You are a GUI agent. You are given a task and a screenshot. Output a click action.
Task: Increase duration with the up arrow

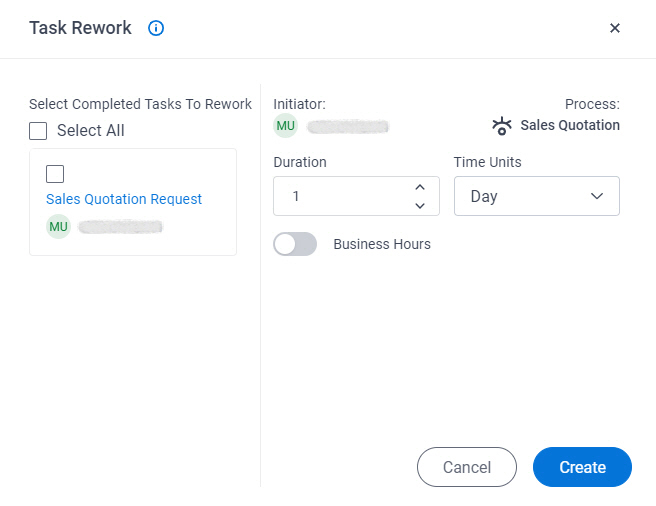click(x=420, y=188)
